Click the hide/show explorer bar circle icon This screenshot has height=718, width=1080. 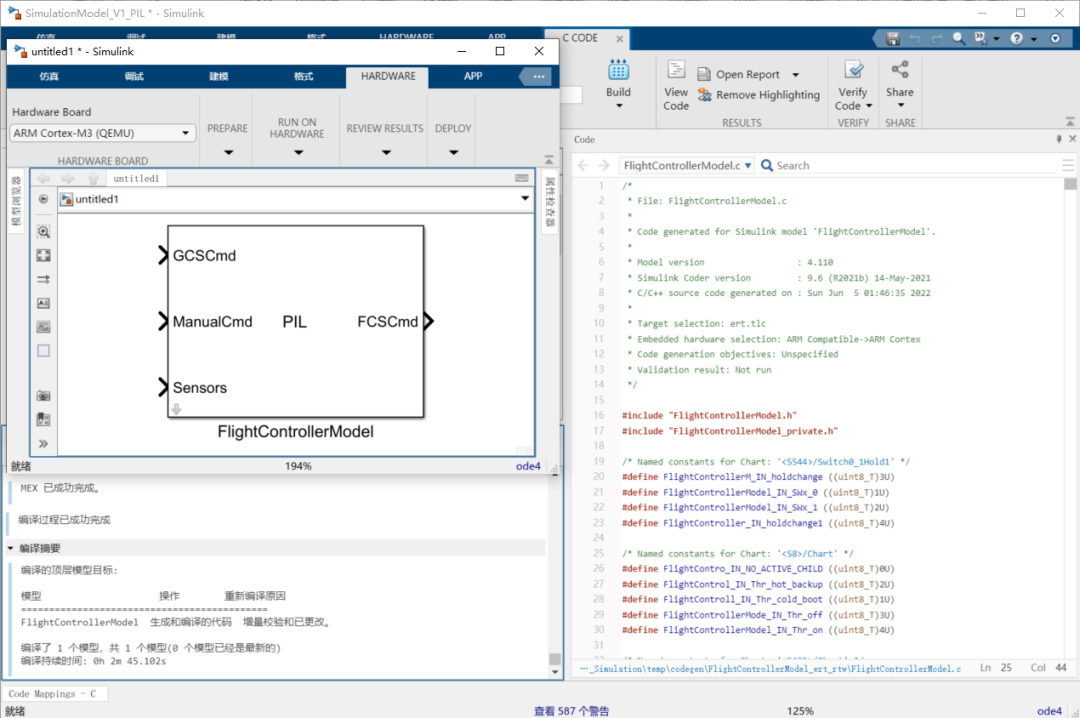43,199
